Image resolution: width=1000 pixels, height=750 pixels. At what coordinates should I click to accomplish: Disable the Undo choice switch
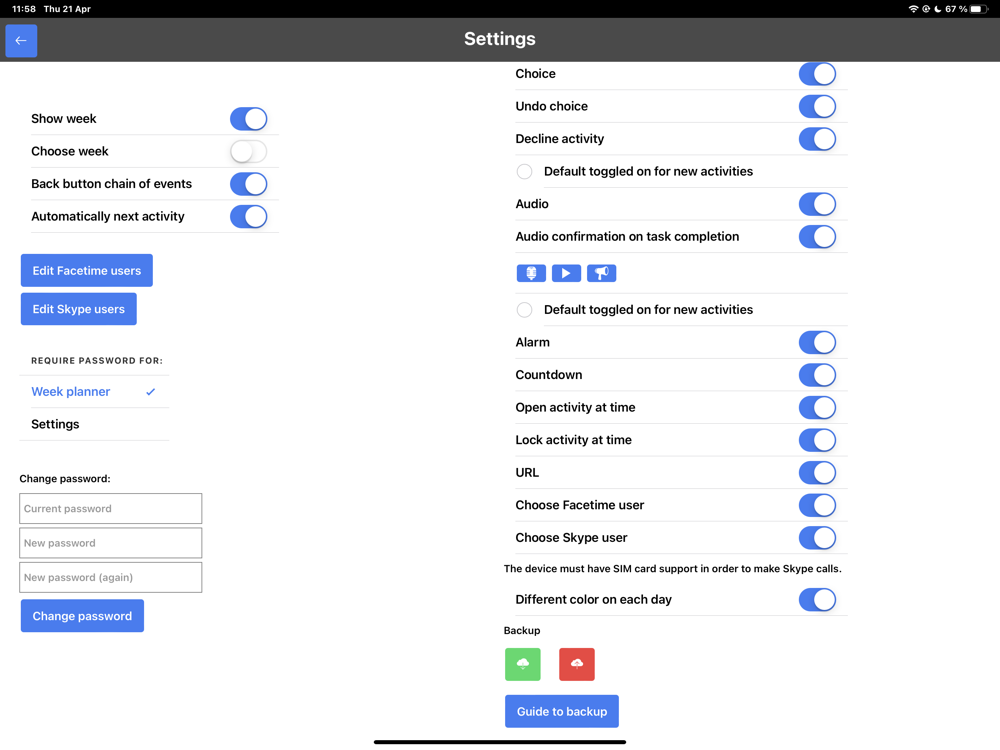click(817, 107)
